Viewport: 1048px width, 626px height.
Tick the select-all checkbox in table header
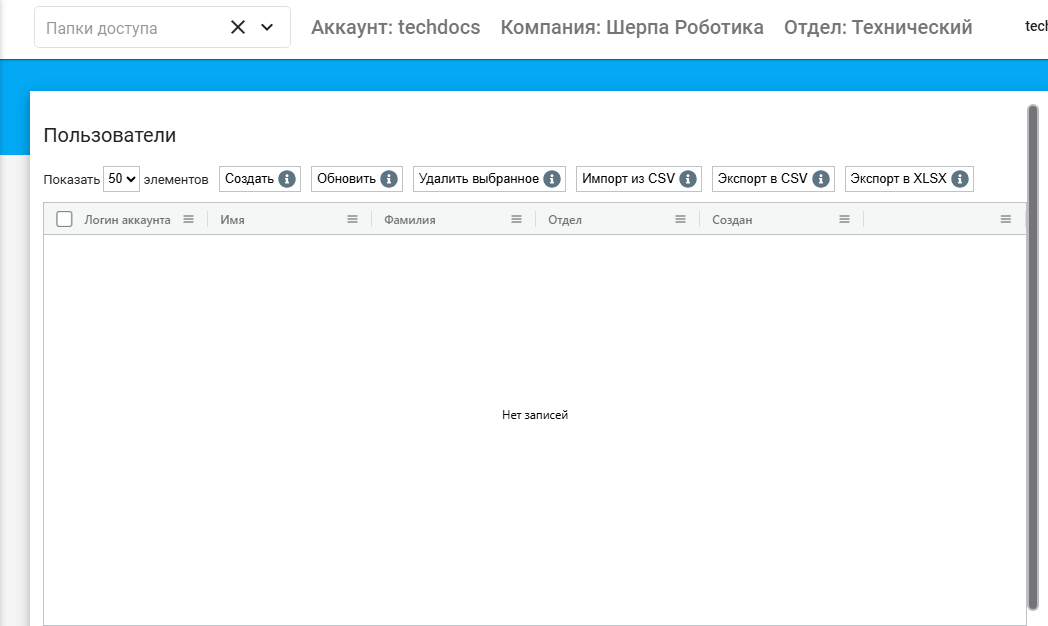[64, 219]
